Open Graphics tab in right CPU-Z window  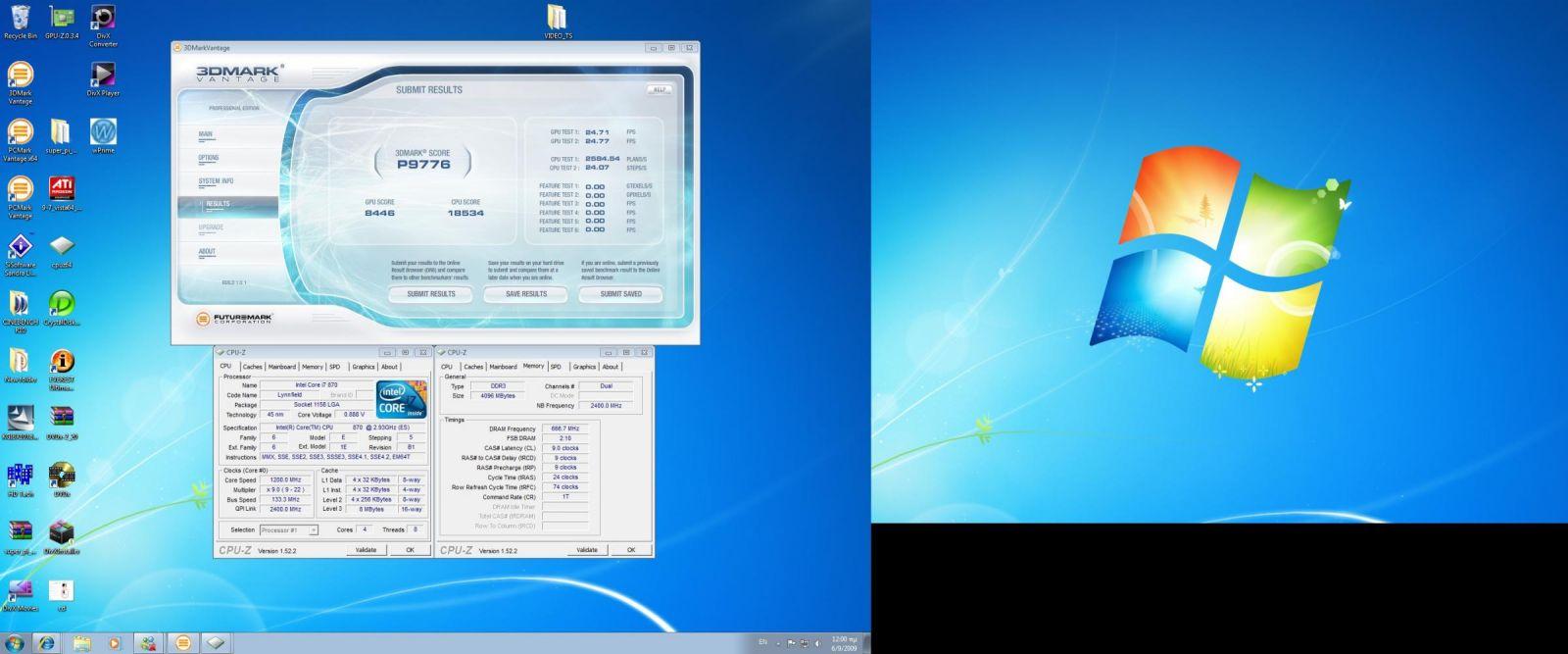coord(585,367)
